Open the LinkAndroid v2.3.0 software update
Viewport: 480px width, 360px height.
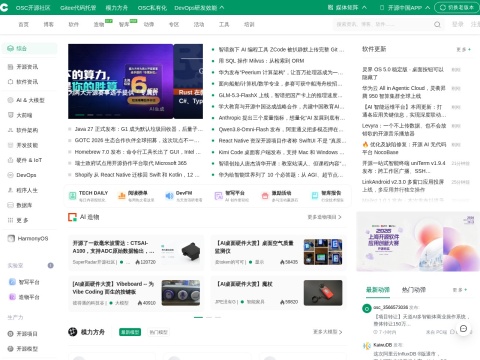[x=403, y=186]
